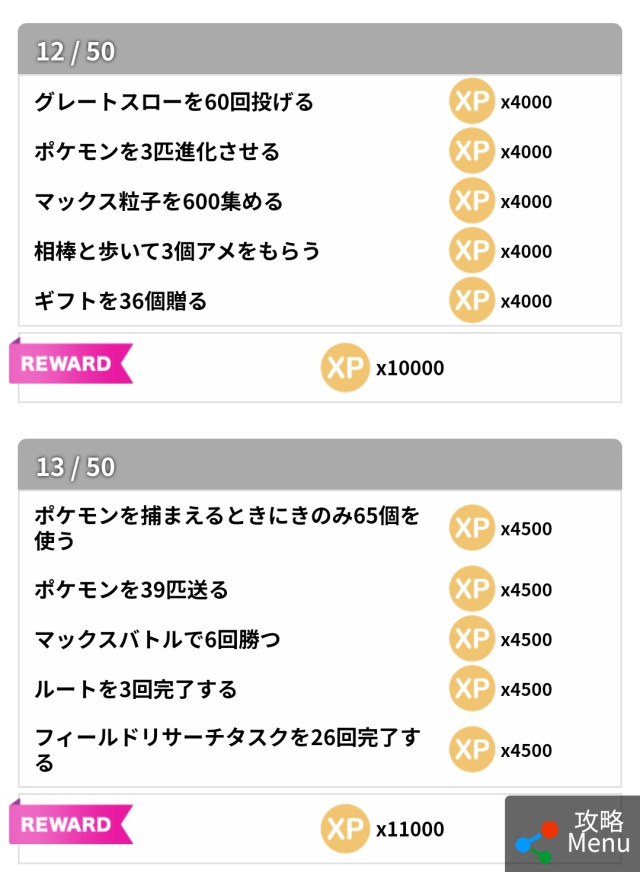Open the 攻略 Menu button
This screenshot has width=640, height=872.
(573, 833)
